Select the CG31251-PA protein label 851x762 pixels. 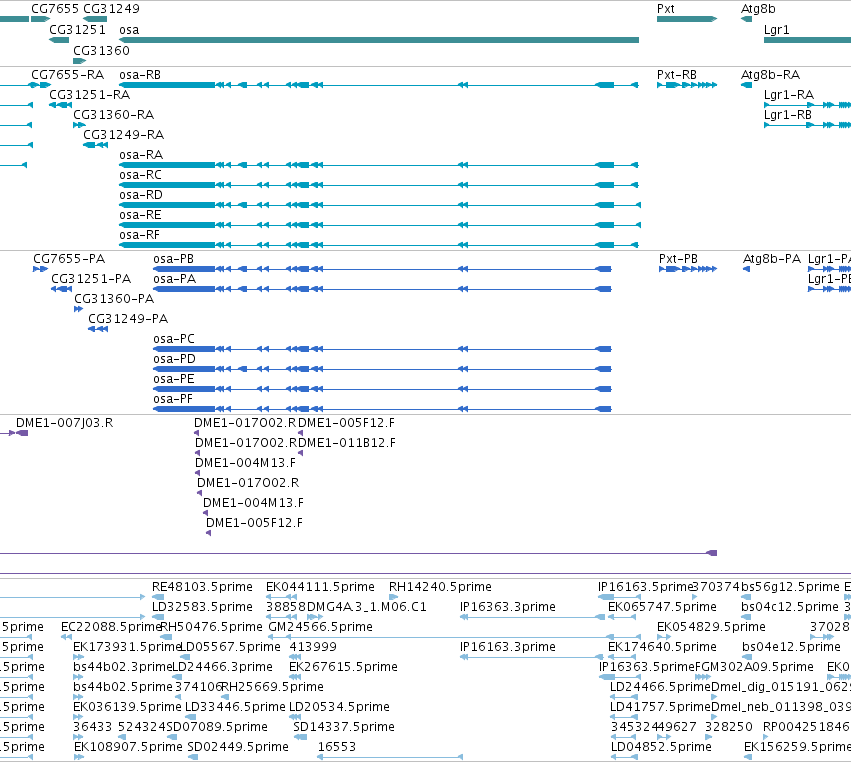point(91,279)
